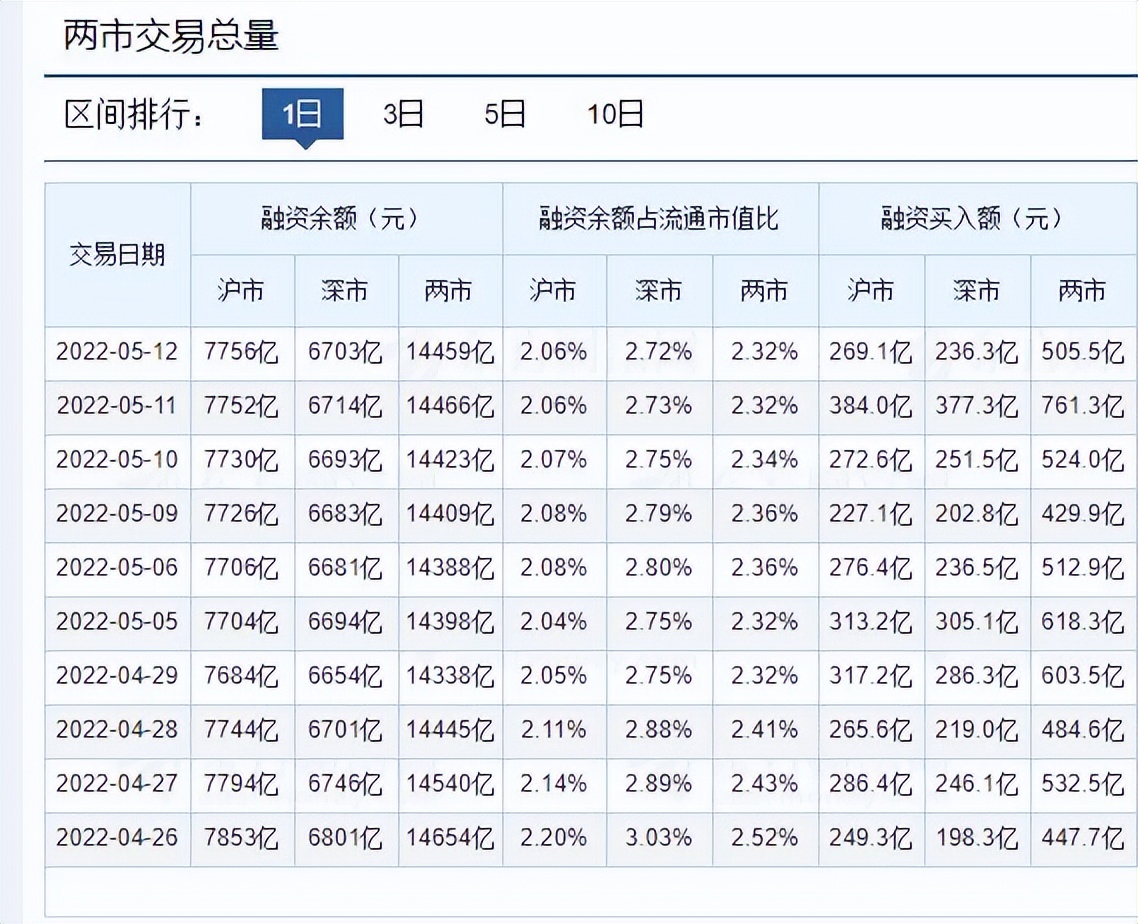Select the 2022-05-11 date cell
Image resolution: width=1138 pixels, height=924 pixels.
tap(118, 406)
